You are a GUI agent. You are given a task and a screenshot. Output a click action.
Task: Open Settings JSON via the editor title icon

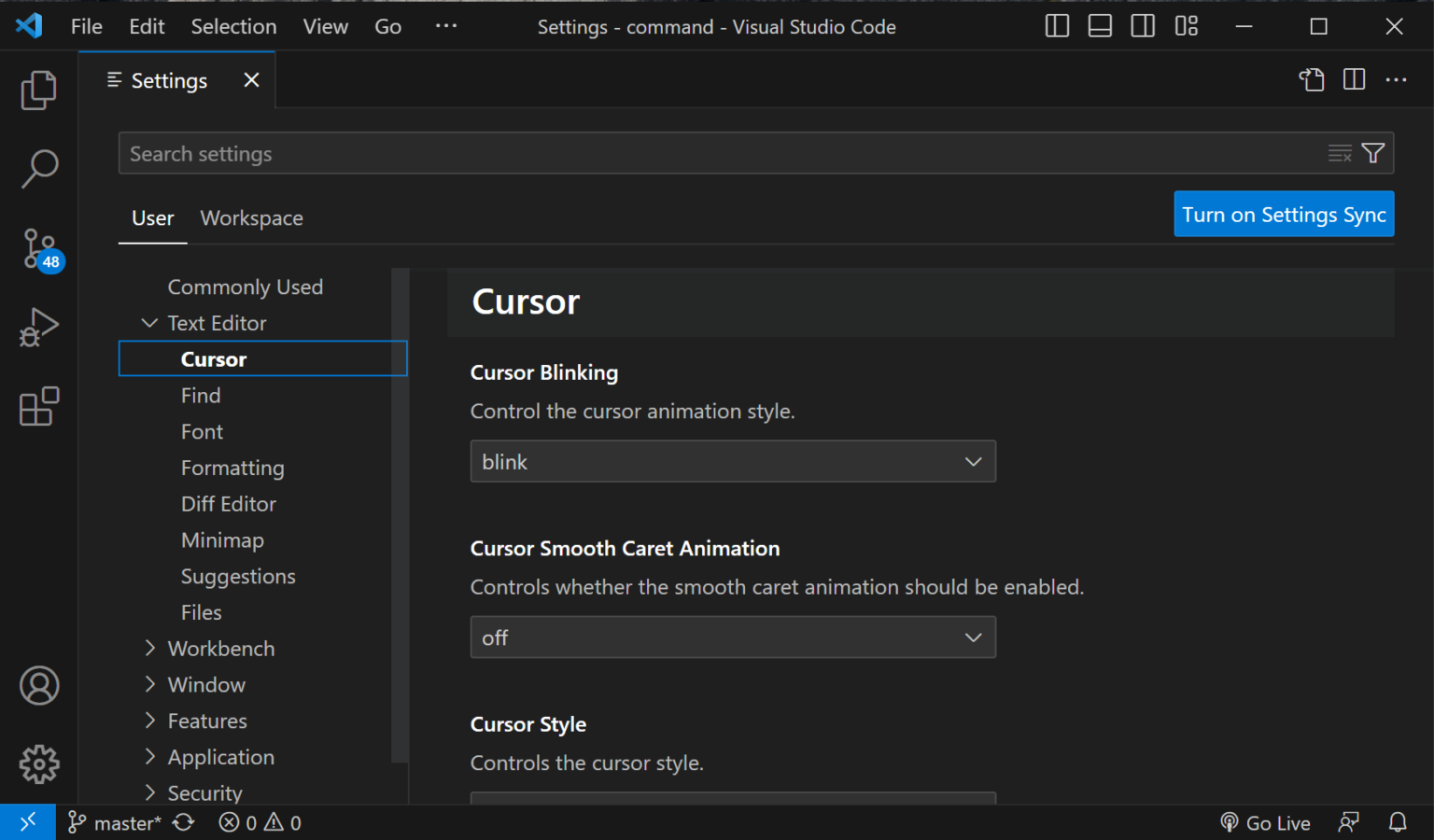[1312, 79]
